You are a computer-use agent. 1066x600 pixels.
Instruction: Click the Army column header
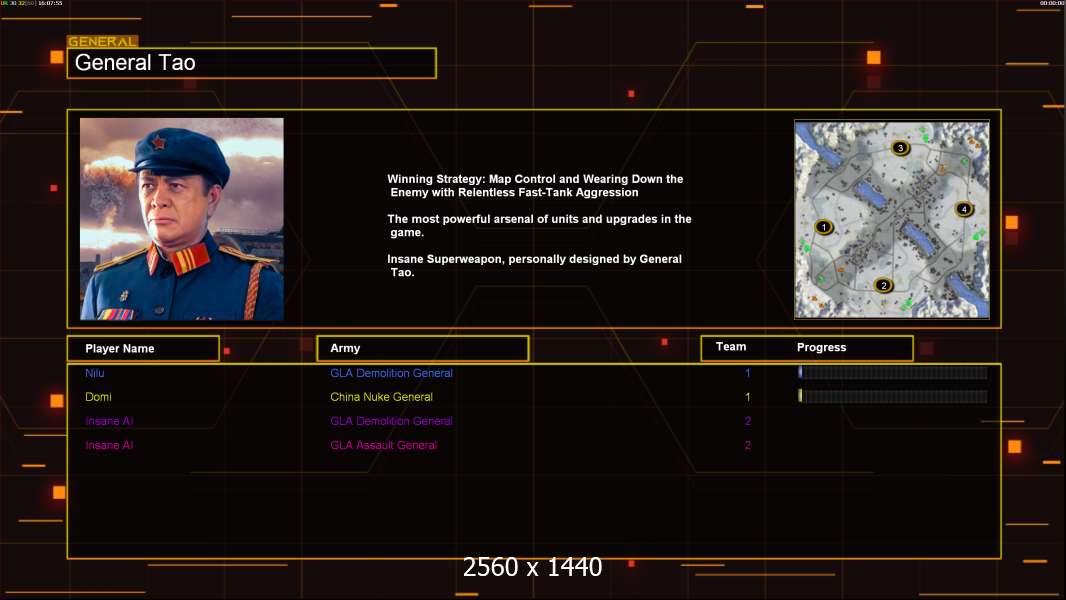tap(422, 348)
